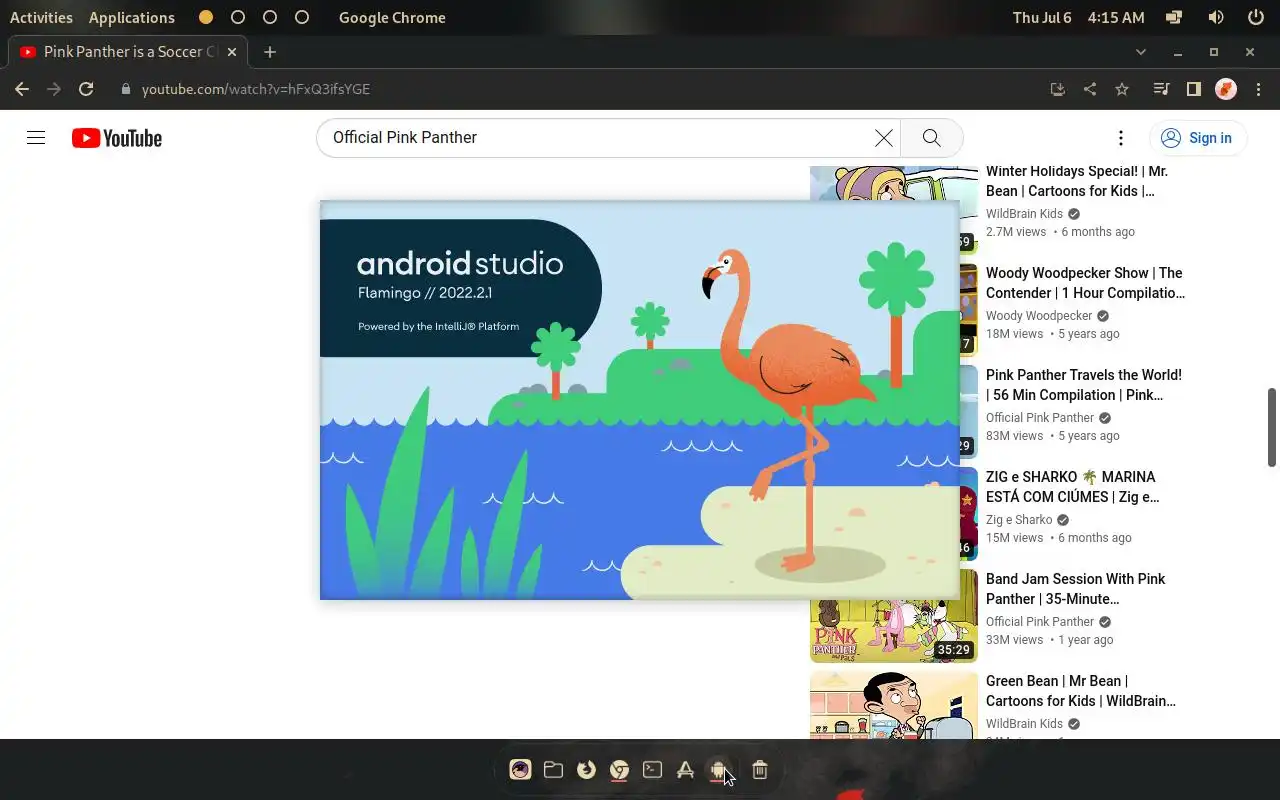The image size is (1280, 800).
Task: Bookmark this tab with the star icon
Action: pyautogui.click(x=1122, y=89)
